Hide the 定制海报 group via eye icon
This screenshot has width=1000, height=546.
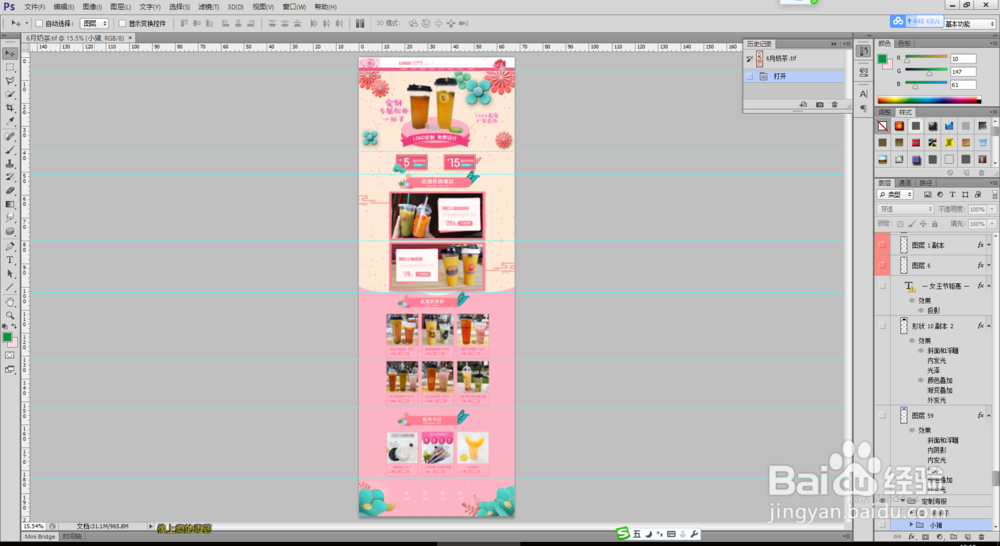coord(882,501)
